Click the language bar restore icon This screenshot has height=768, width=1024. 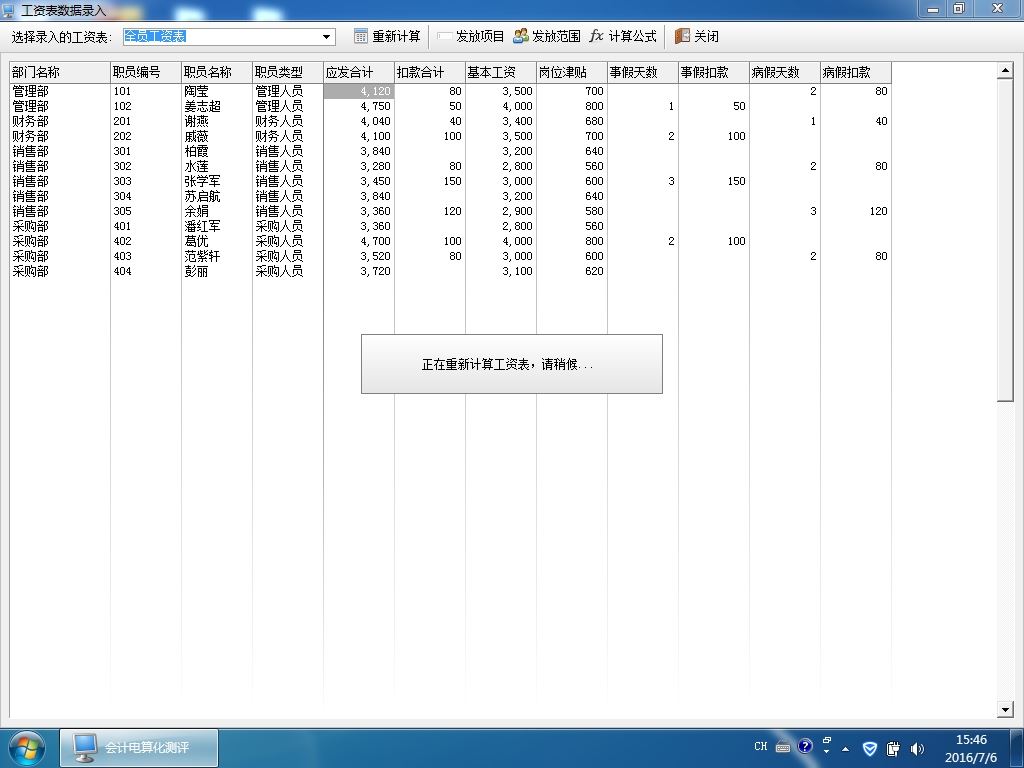(x=827, y=740)
